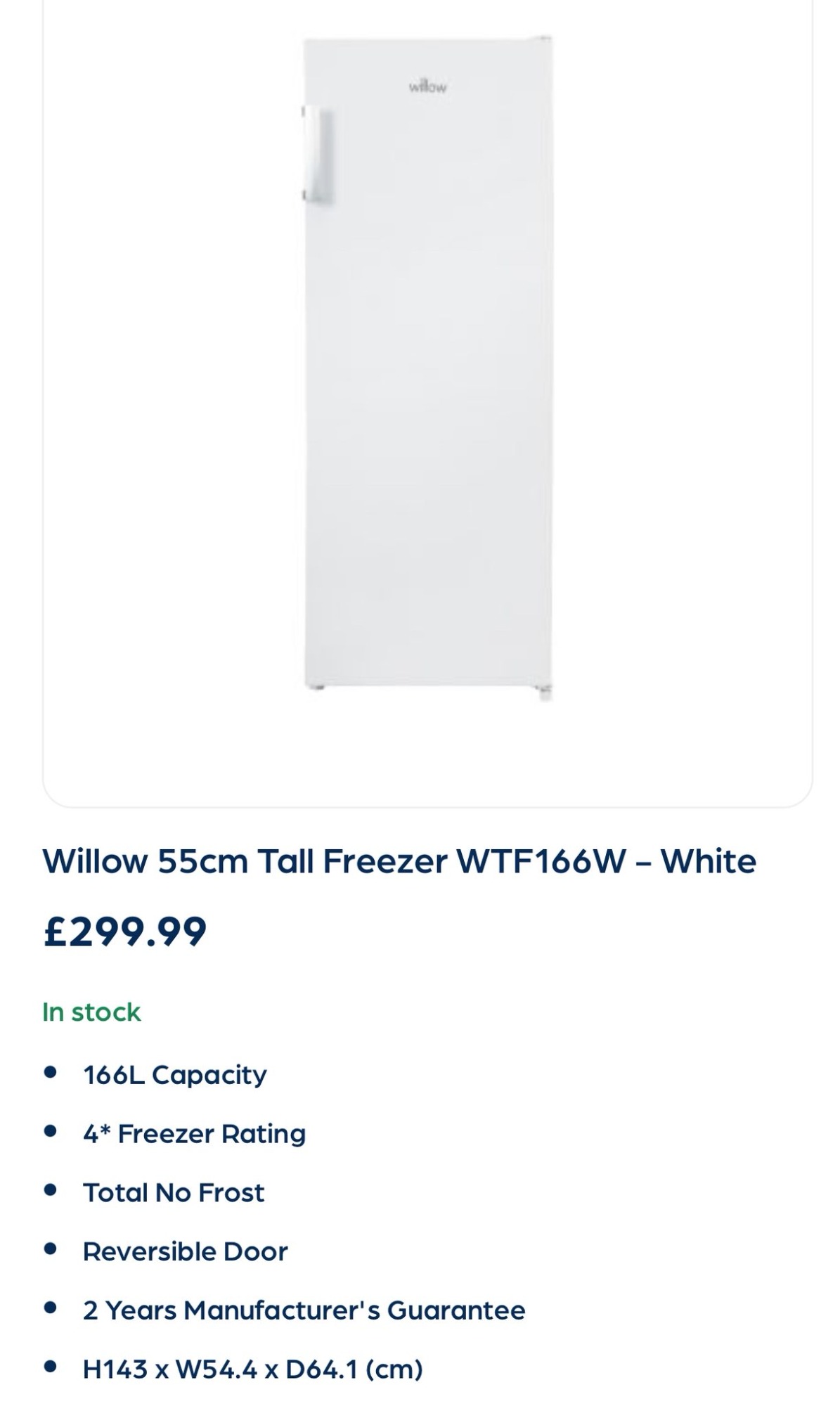Click bullet dot beside 4* Freezer Rating

click(50, 1131)
